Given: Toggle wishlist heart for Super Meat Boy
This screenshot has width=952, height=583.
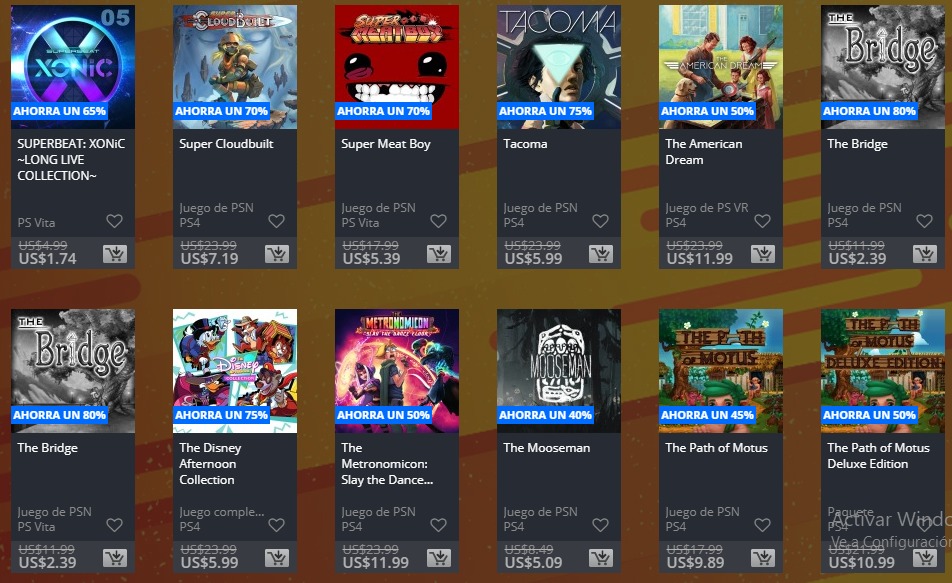Looking at the screenshot, I should click(x=438, y=221).
